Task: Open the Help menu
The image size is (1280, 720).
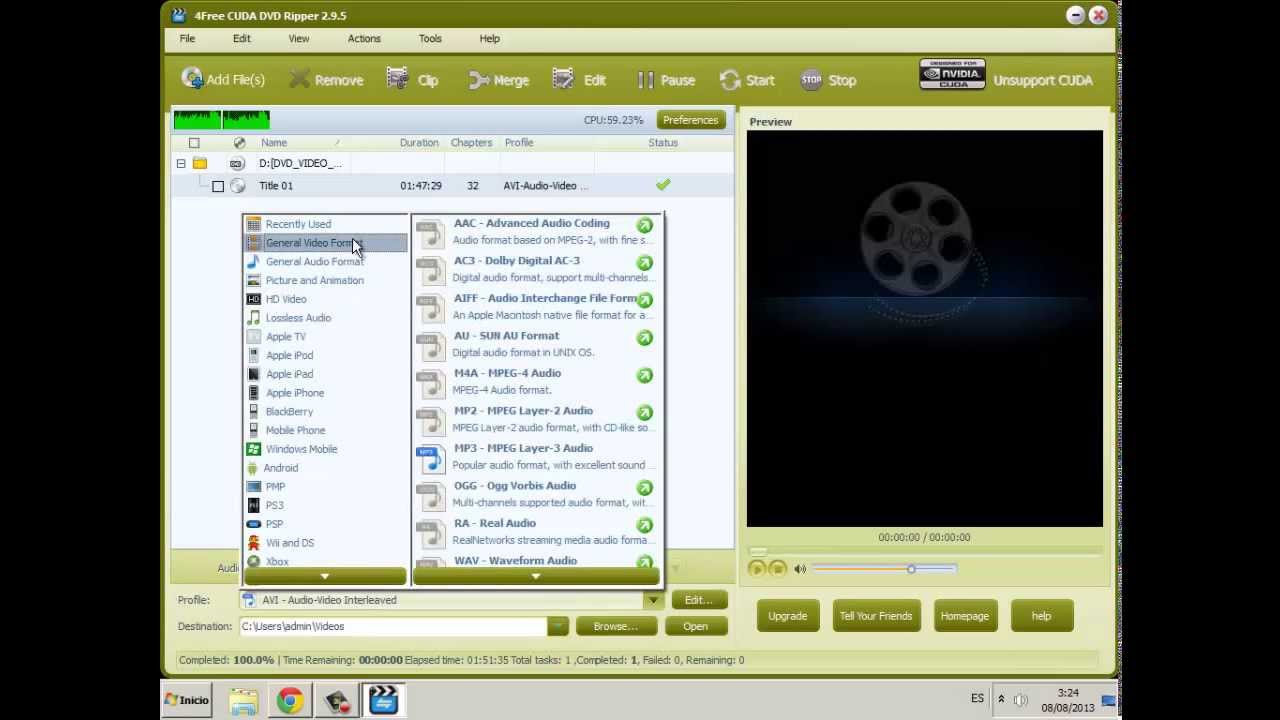Action: pos(489,38)
